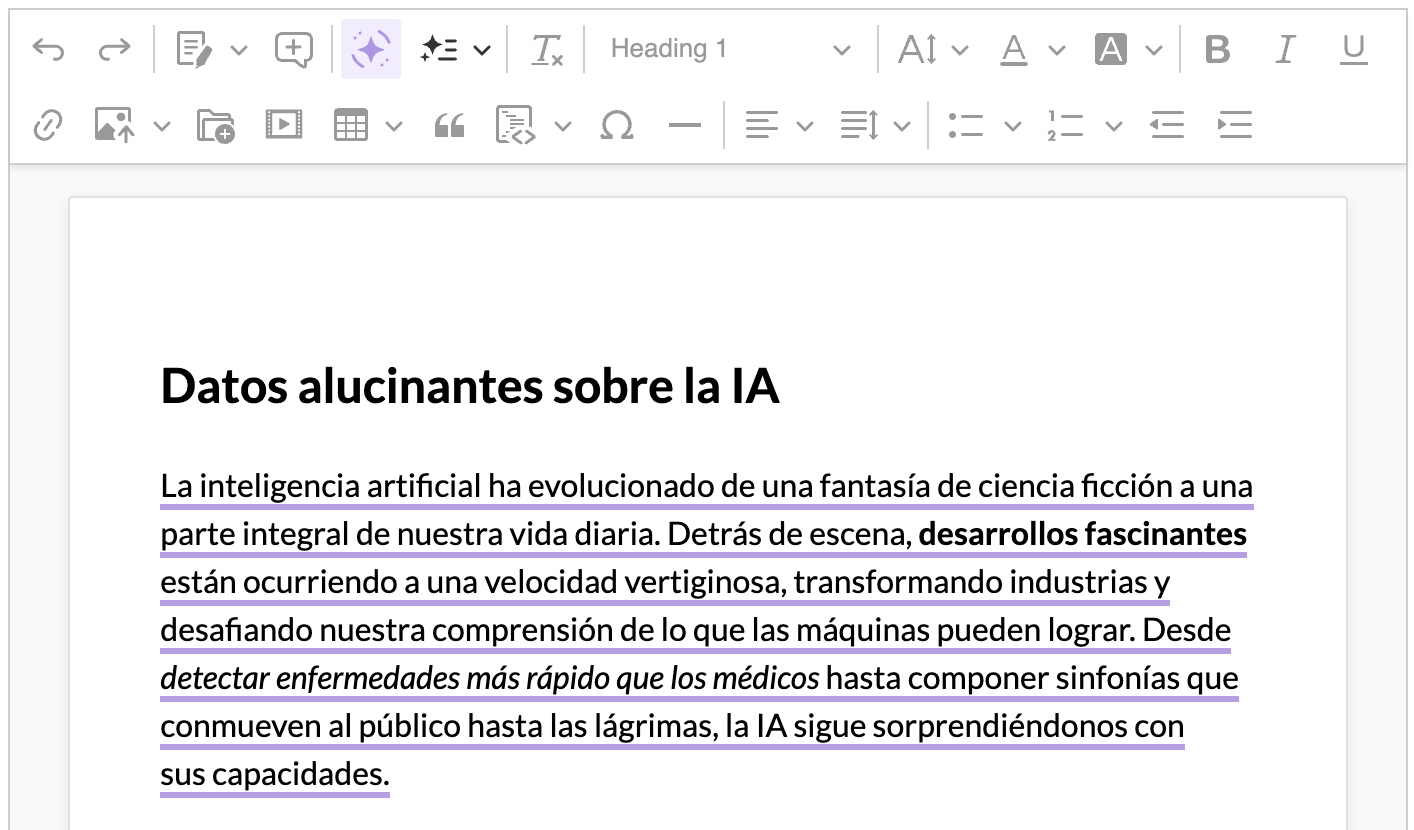Insert a block quote
The image size is (1414, 830).
449,125
